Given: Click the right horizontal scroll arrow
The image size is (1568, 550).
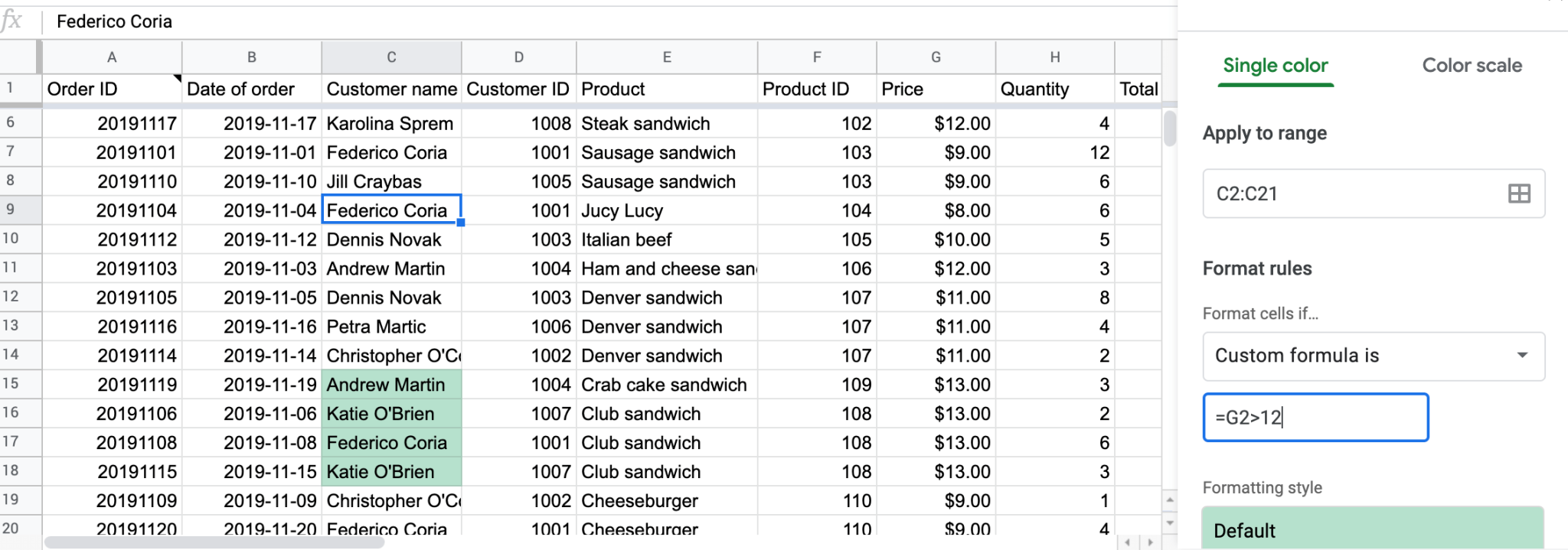Looking at the screenshot, I should pyautogui.click(x=1151, y=541).
